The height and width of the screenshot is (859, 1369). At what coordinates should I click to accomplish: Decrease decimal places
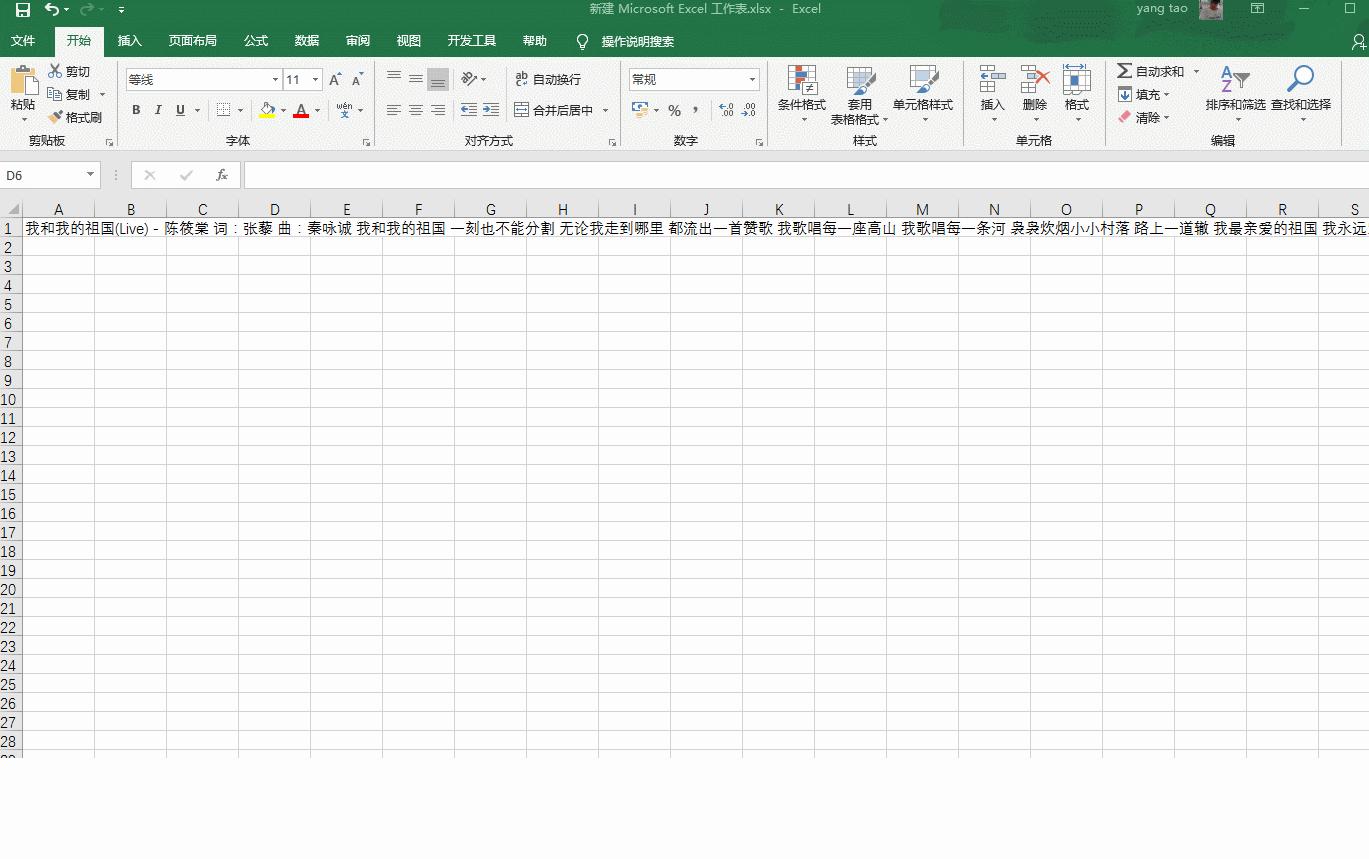749,110
